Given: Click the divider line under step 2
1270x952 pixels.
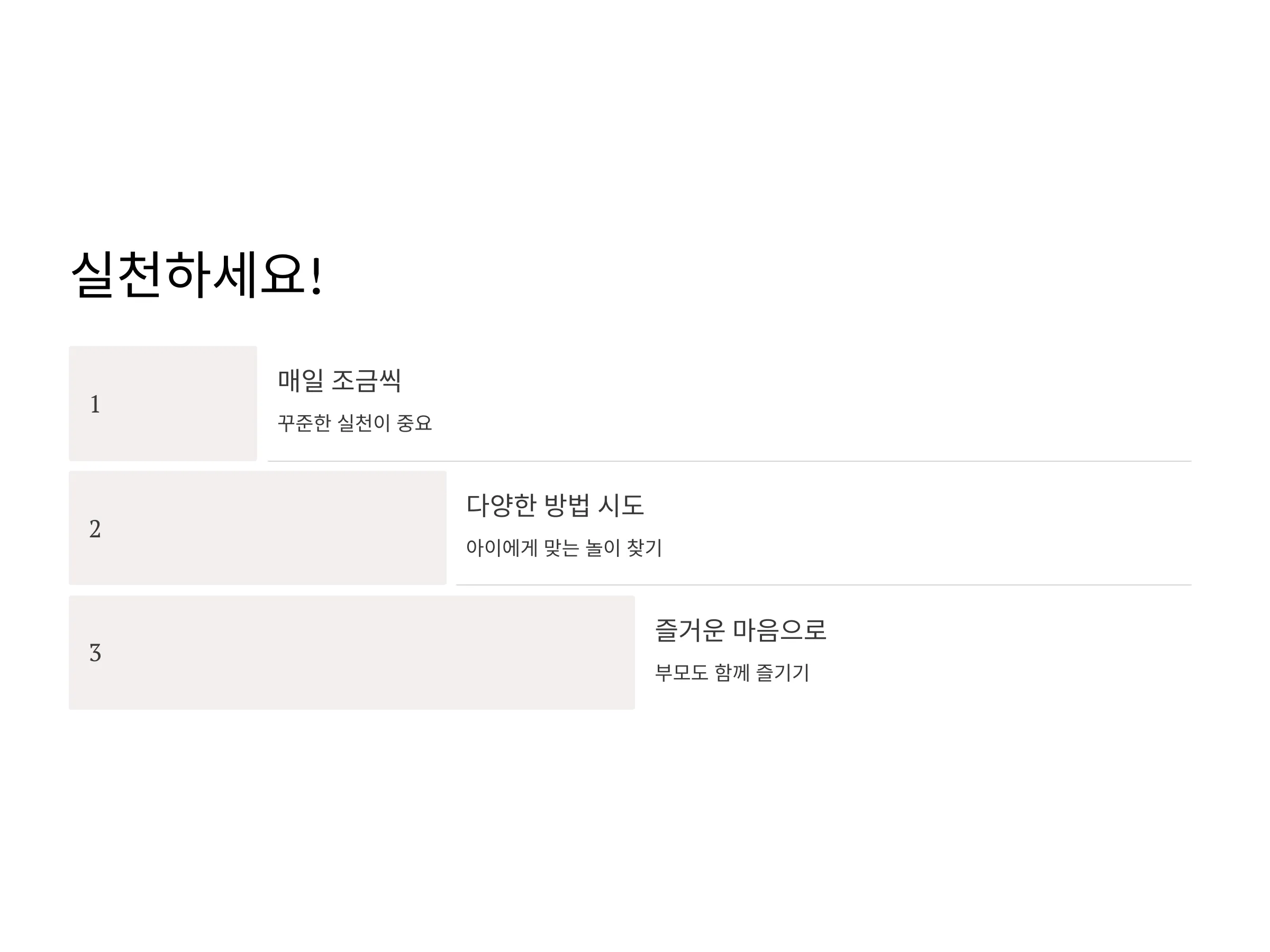Looking at the screenshot, I should point(823,585).
